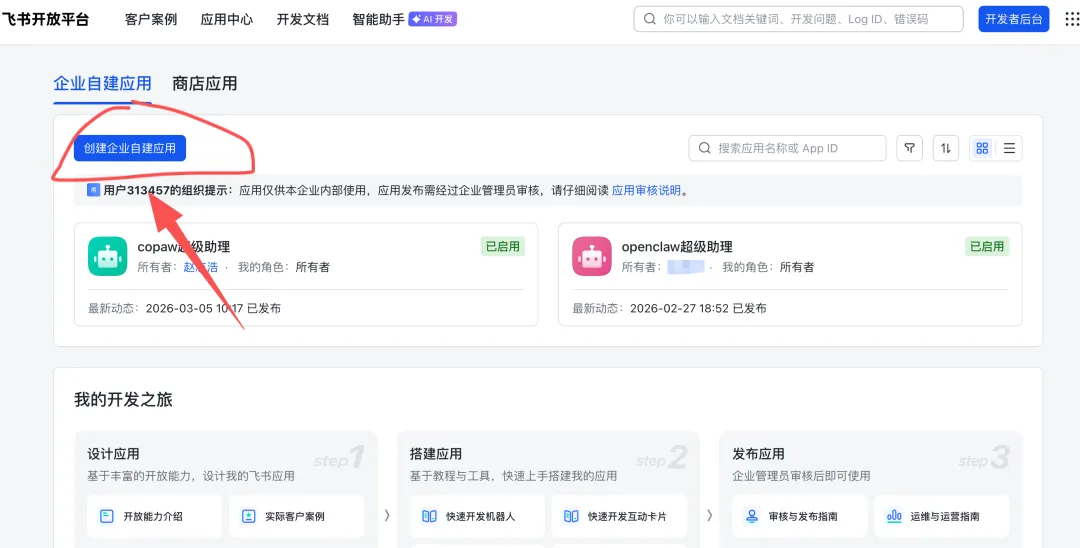The image size is (1080, 548).
Task: Open the openclaw超级助理 app card
Action: pyautogui.click(x=790, y=274)
